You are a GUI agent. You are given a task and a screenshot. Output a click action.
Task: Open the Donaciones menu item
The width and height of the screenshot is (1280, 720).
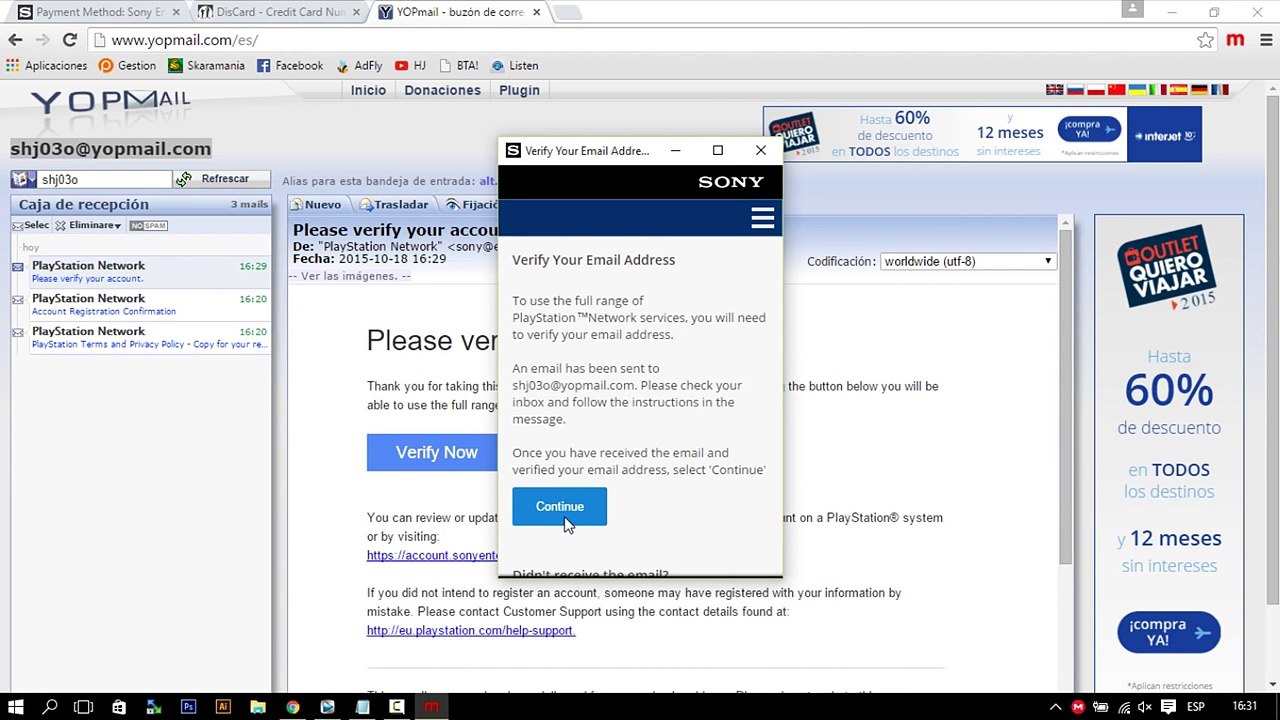click(442, 90)
